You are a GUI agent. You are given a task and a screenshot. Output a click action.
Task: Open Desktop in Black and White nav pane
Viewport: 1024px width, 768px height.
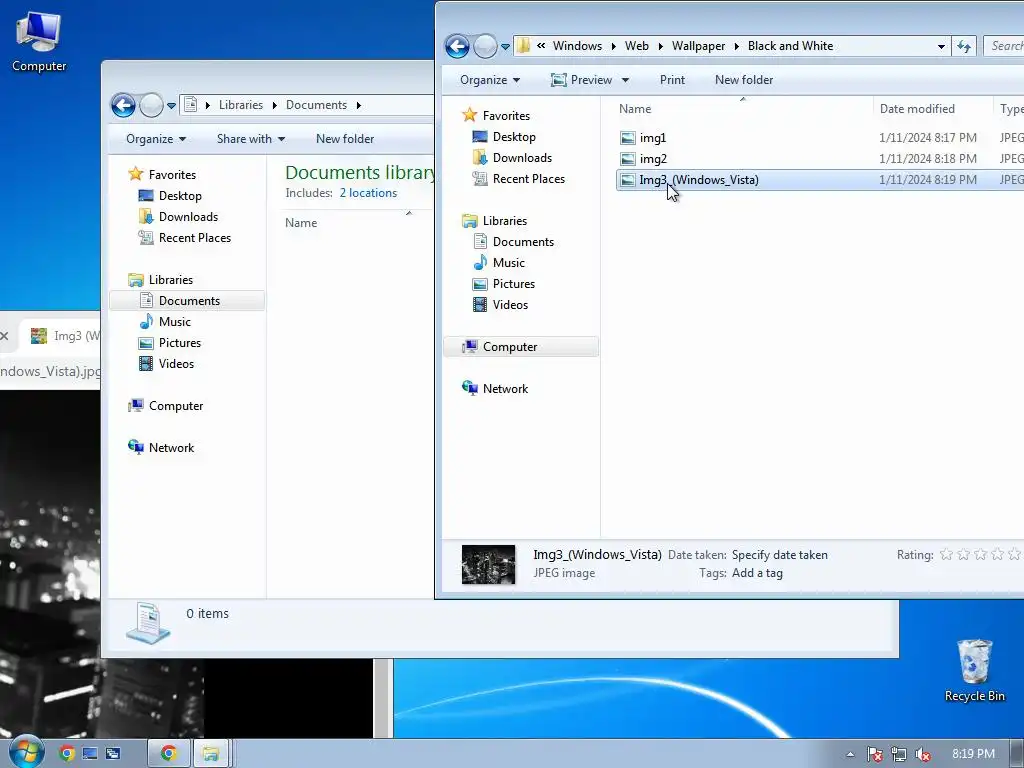tap(514, 136)
